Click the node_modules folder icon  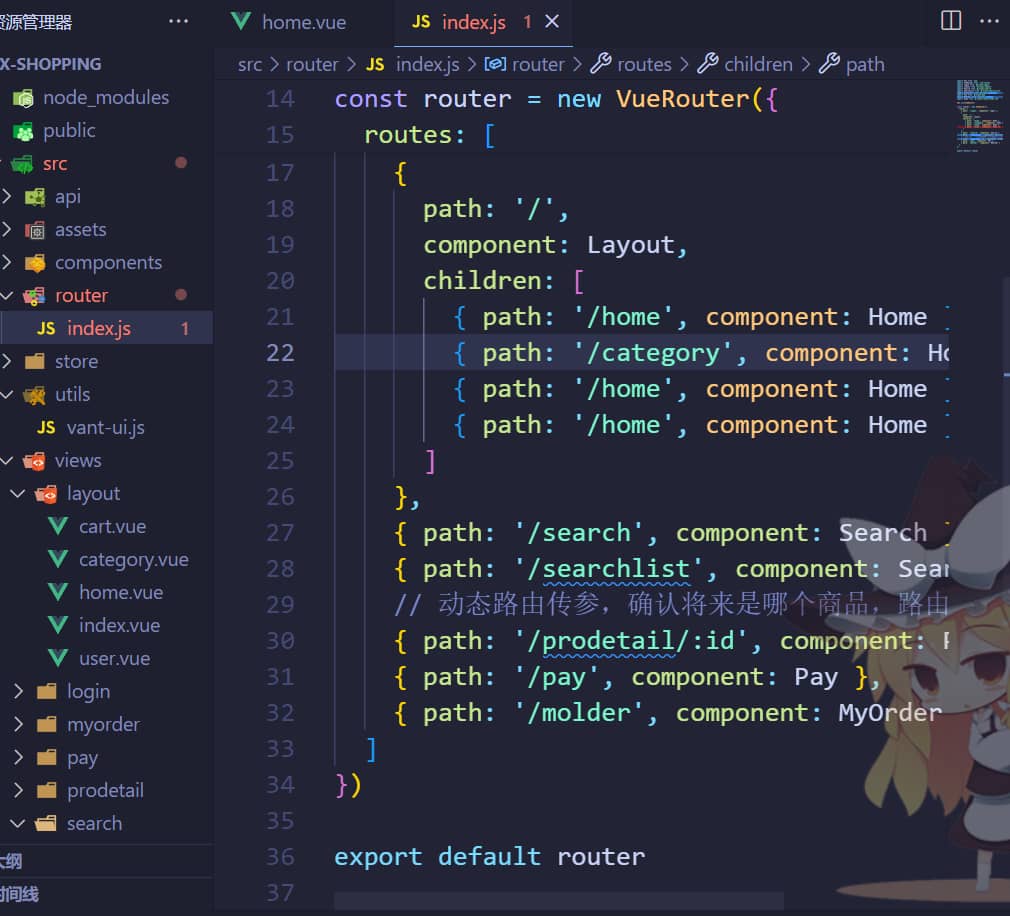point(23,98)
